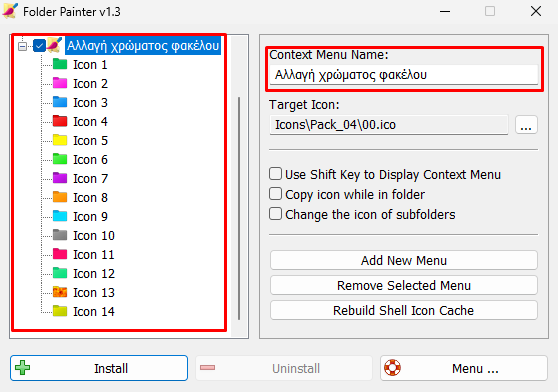Click the Install button
Screen dimensions: 558x392
(x=99, y=368)
